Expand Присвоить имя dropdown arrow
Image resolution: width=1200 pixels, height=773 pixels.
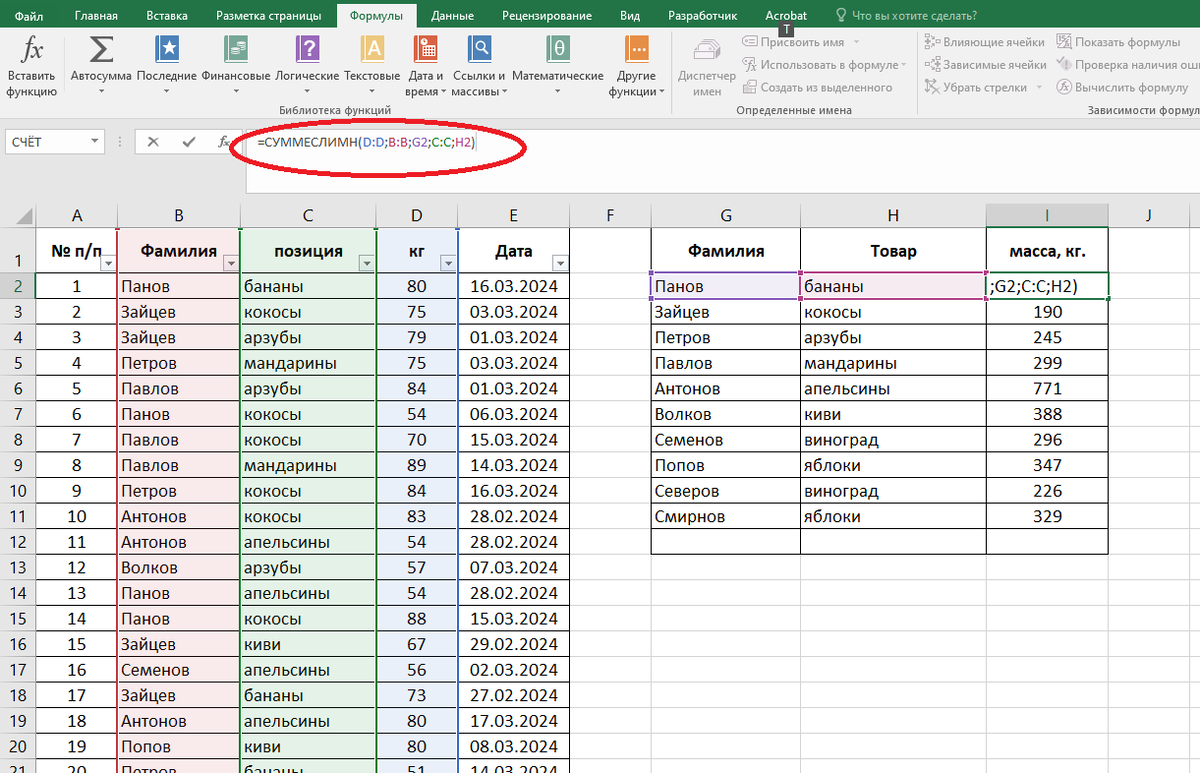coord(856,42)
